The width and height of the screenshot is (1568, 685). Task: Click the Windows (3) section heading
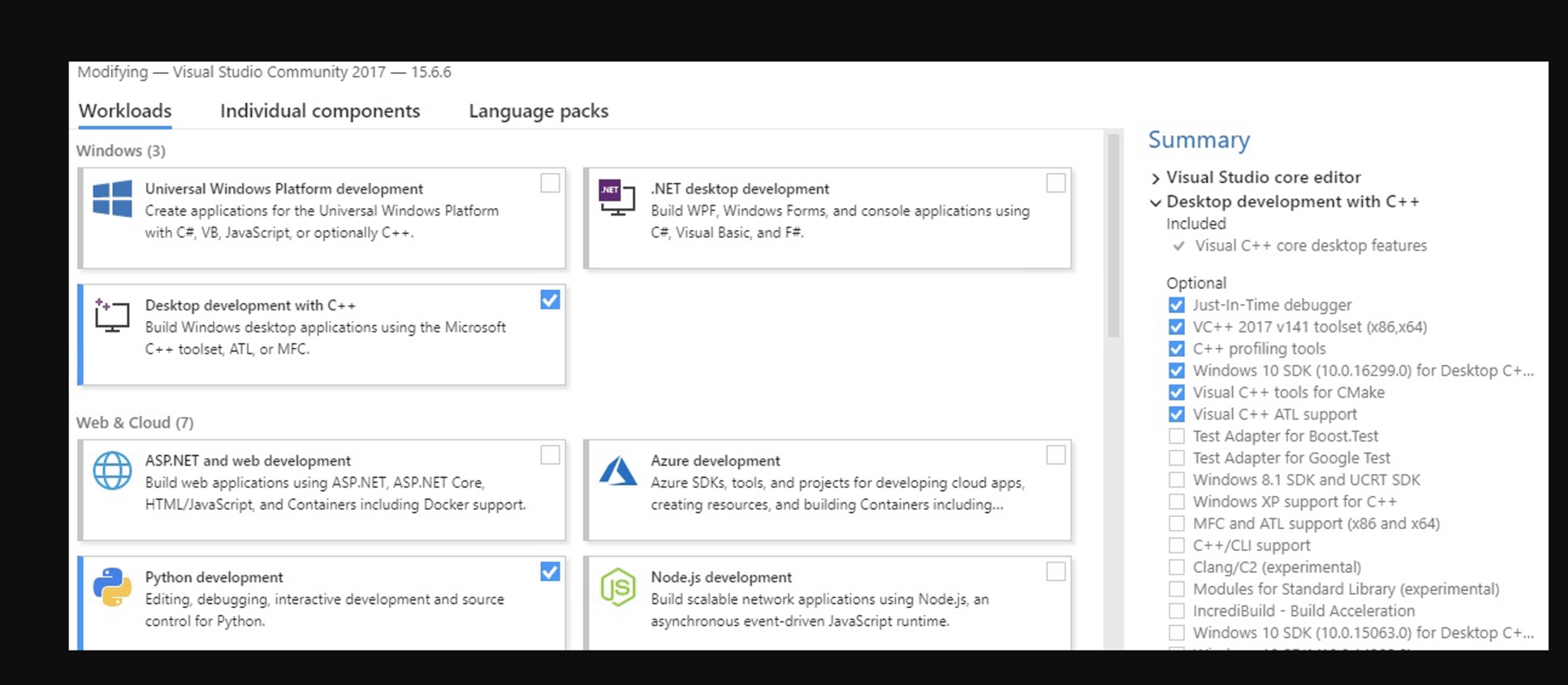(x=121, y=150)
